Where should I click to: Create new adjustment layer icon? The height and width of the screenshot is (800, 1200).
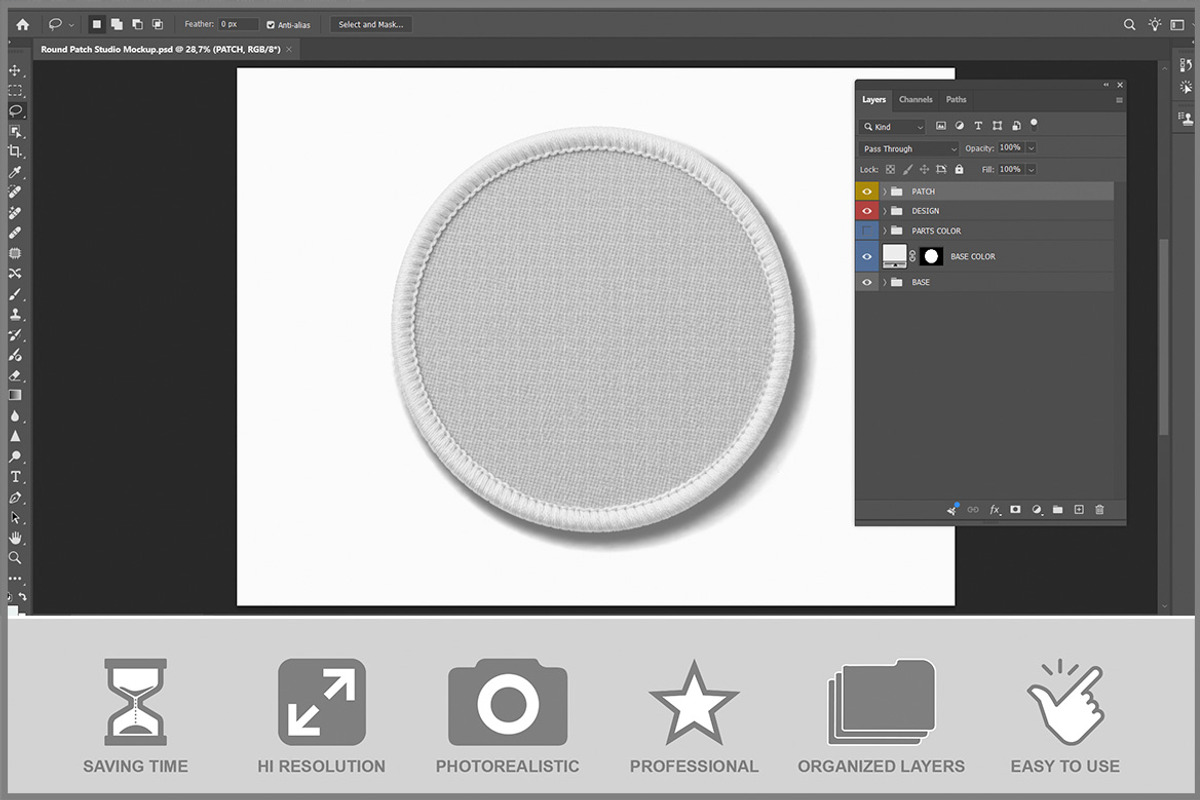click(1037, 510)
